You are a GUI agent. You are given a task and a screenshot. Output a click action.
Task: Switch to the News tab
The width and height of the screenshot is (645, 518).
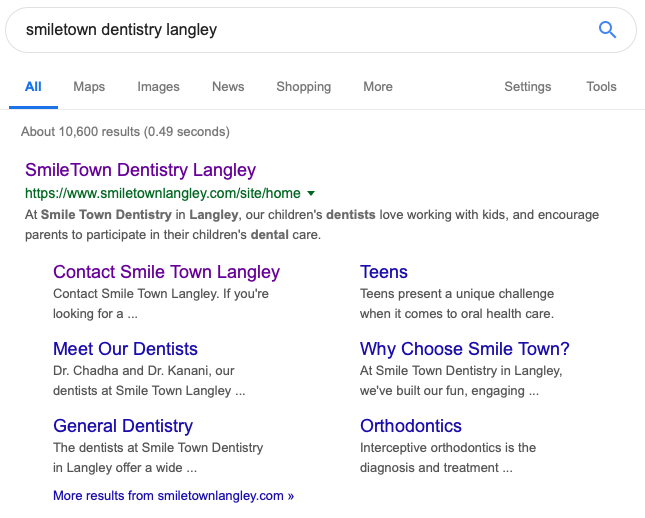(x=228, y=86)
